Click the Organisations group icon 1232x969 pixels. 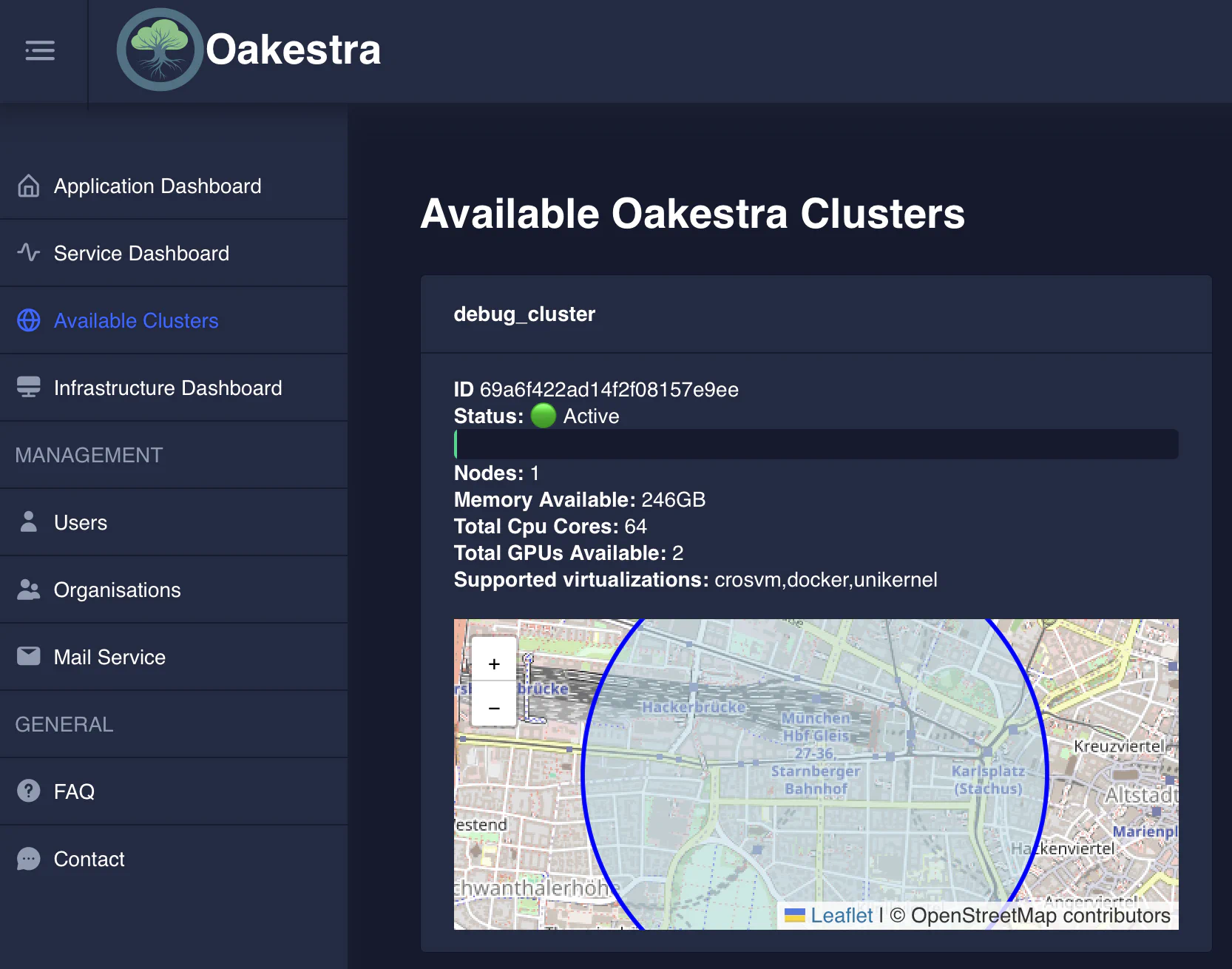29,590
